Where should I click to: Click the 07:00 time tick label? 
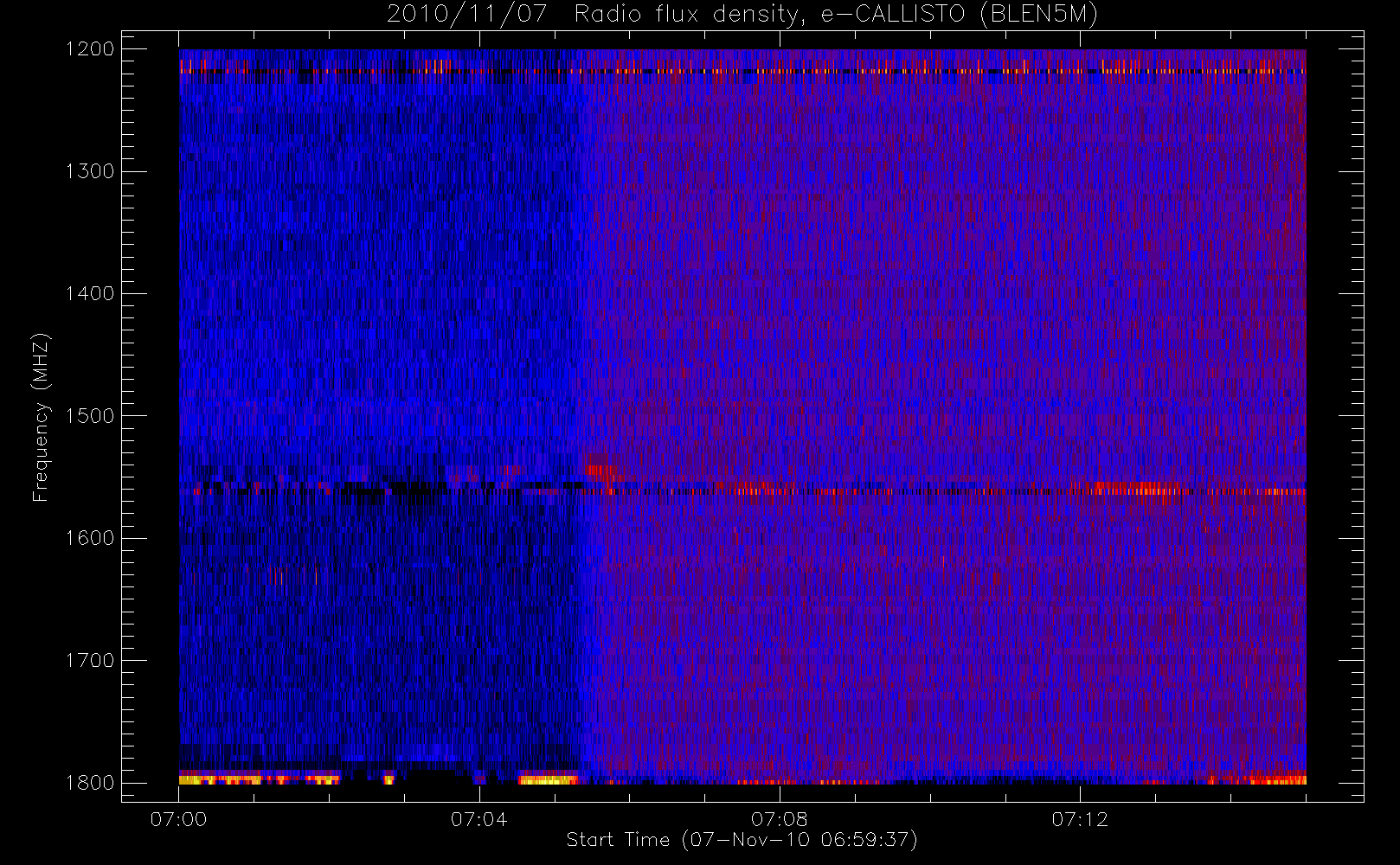pyautogui.click(x=178, y=819)
